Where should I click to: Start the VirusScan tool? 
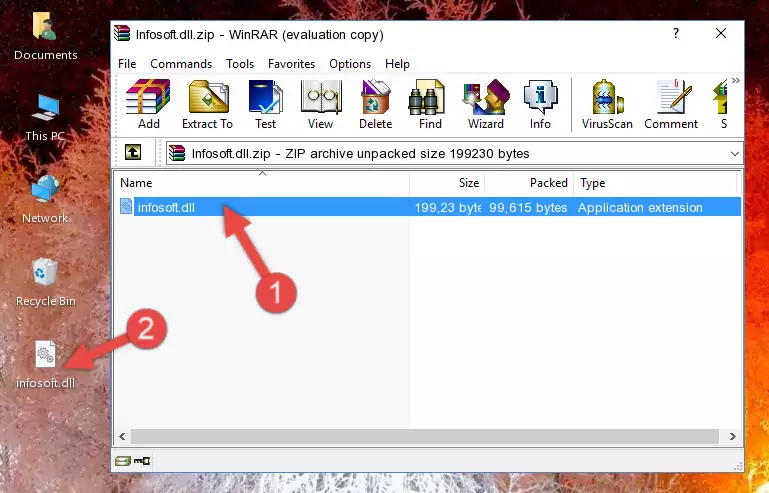(607, 104)
